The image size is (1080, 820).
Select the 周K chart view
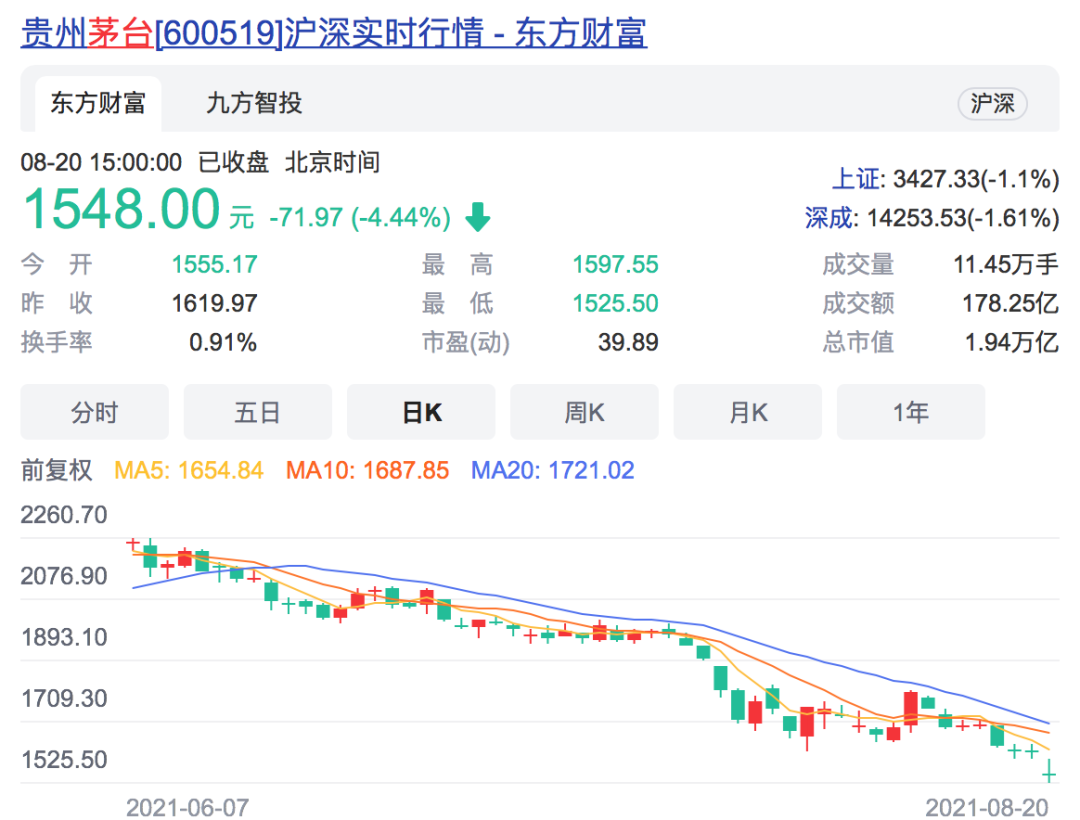(584, 412)
